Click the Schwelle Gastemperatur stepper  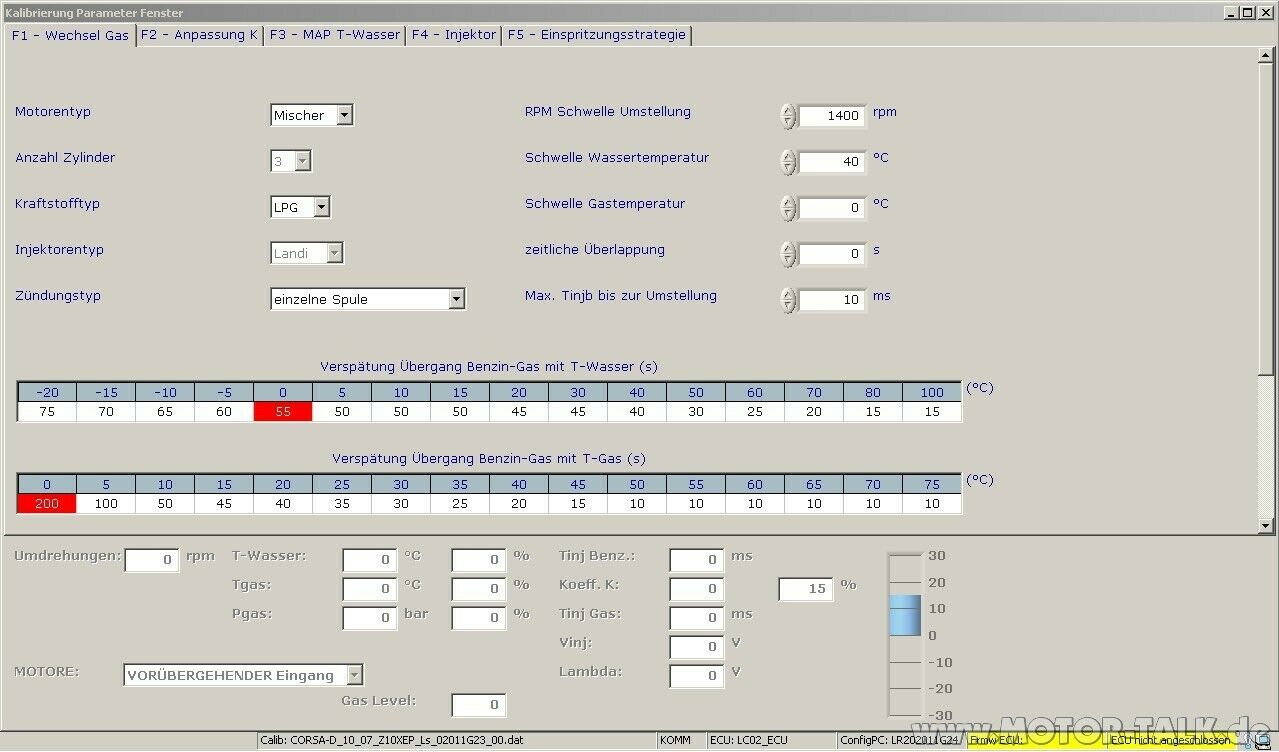coord(788,207)
